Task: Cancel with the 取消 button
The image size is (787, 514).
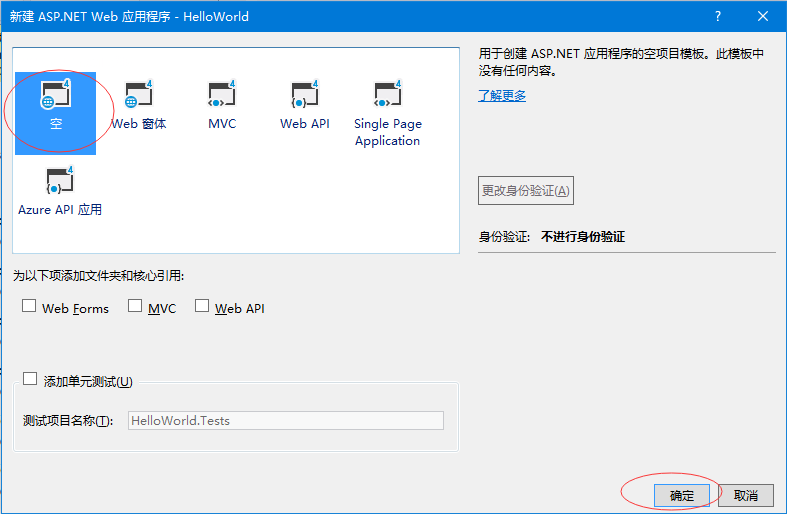Action: [x=746, y=496]
